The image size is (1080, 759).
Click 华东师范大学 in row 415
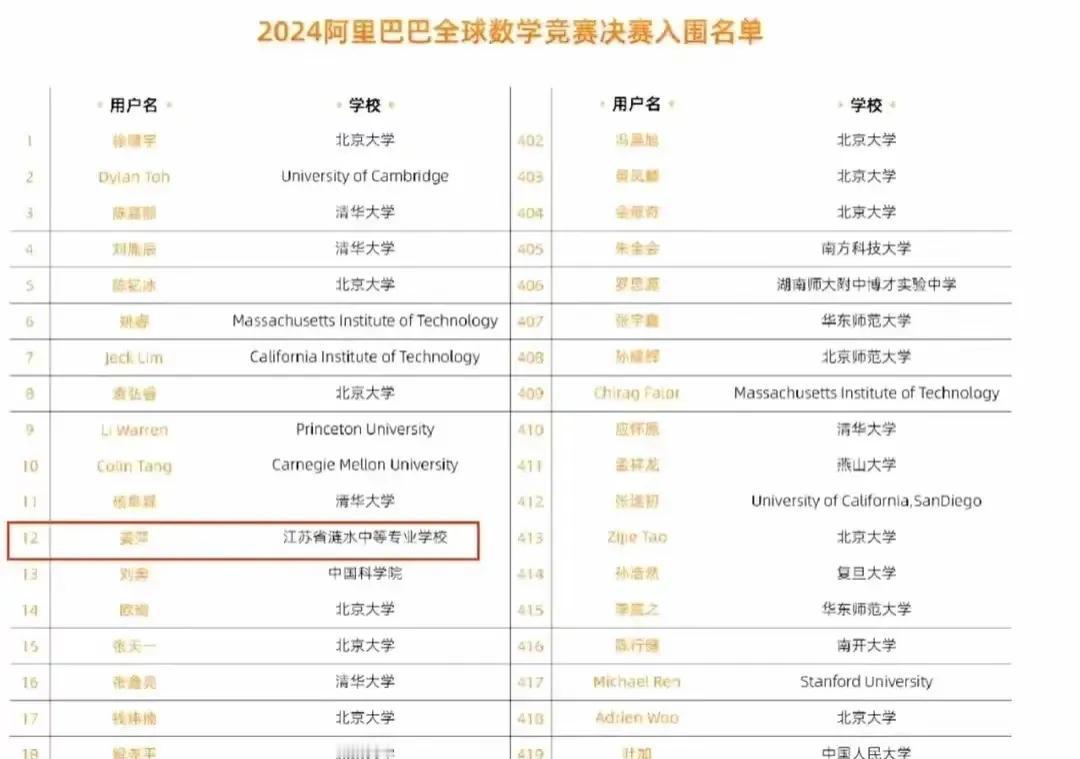tap(866, 610)
